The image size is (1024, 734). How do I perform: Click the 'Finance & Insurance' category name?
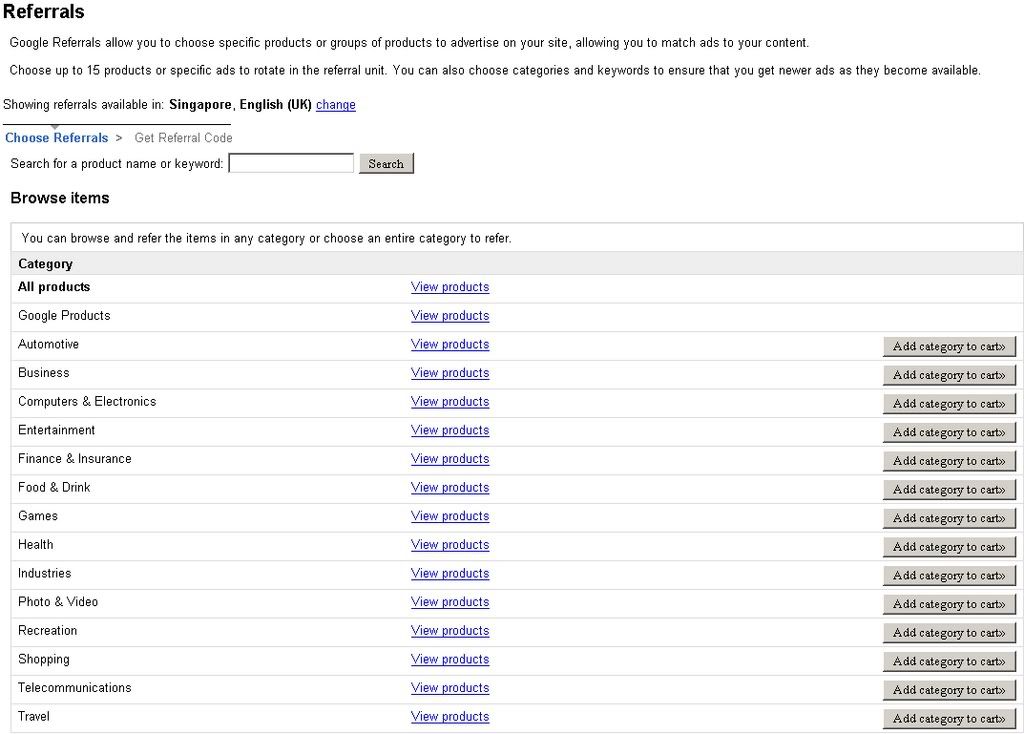pyautogui.click(x=74, y=459)
